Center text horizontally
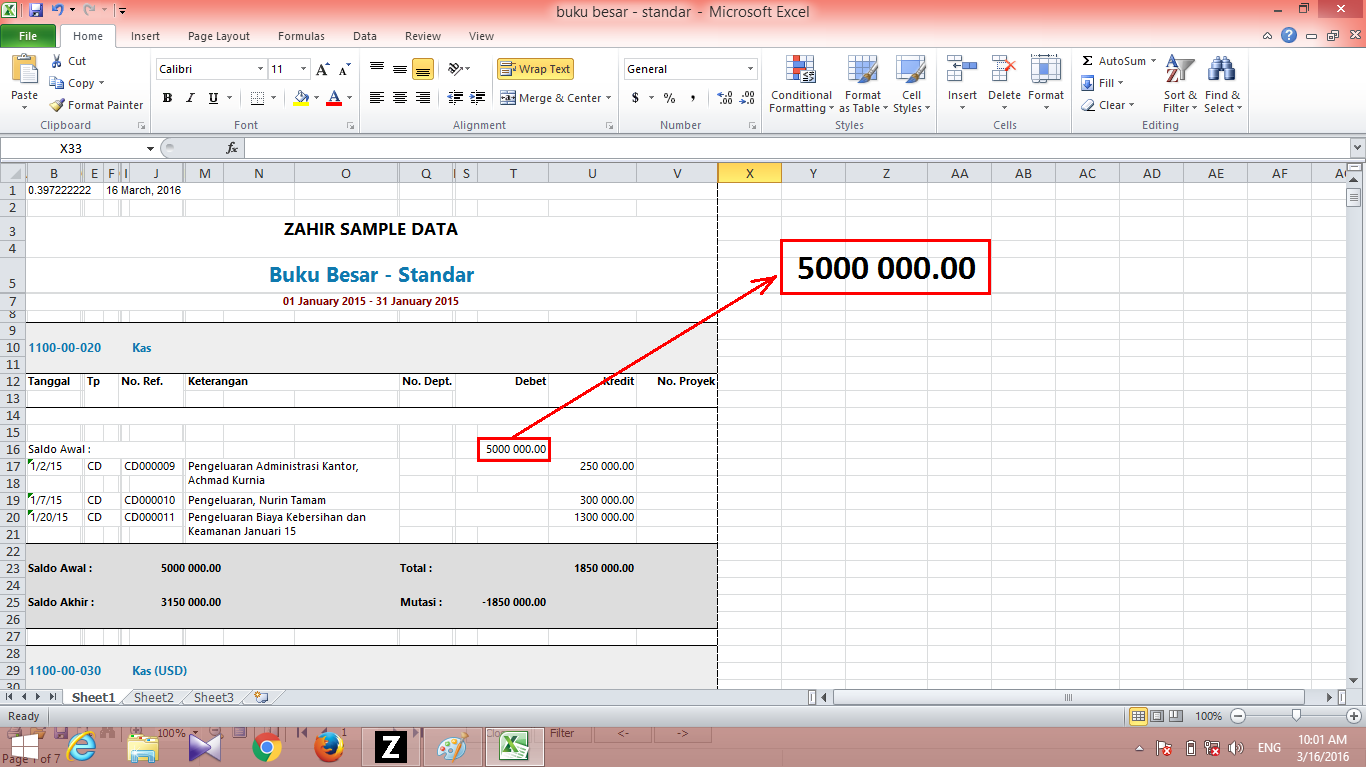Viewport: 1366px width, 768px height. pos(400,98)
